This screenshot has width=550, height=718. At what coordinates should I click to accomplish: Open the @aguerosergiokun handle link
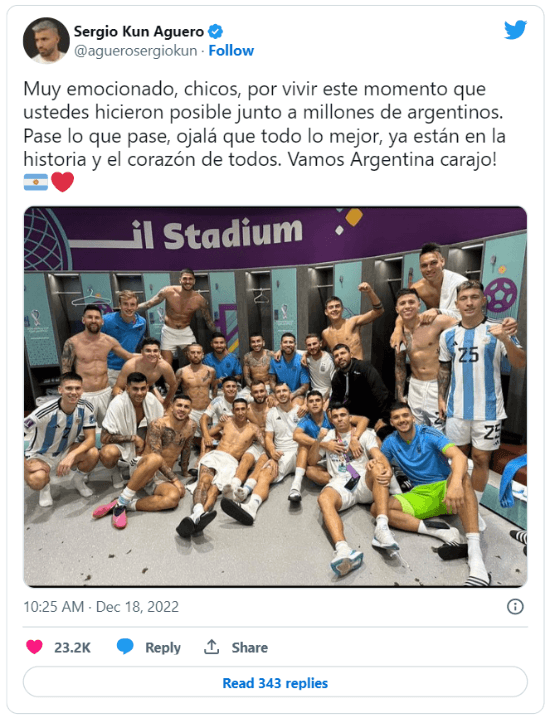point(136,51)
